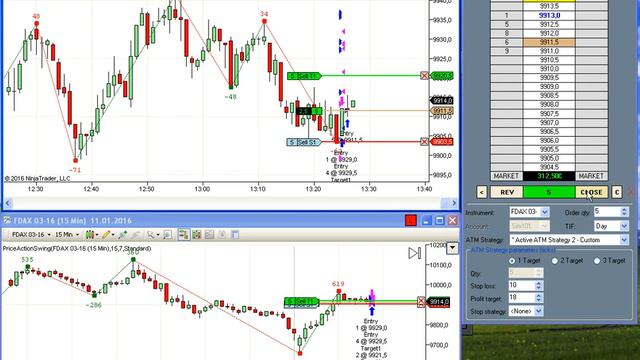Click the < button left of REV
This screenshot has height=360, width=640.
click(x=482, y=192)
